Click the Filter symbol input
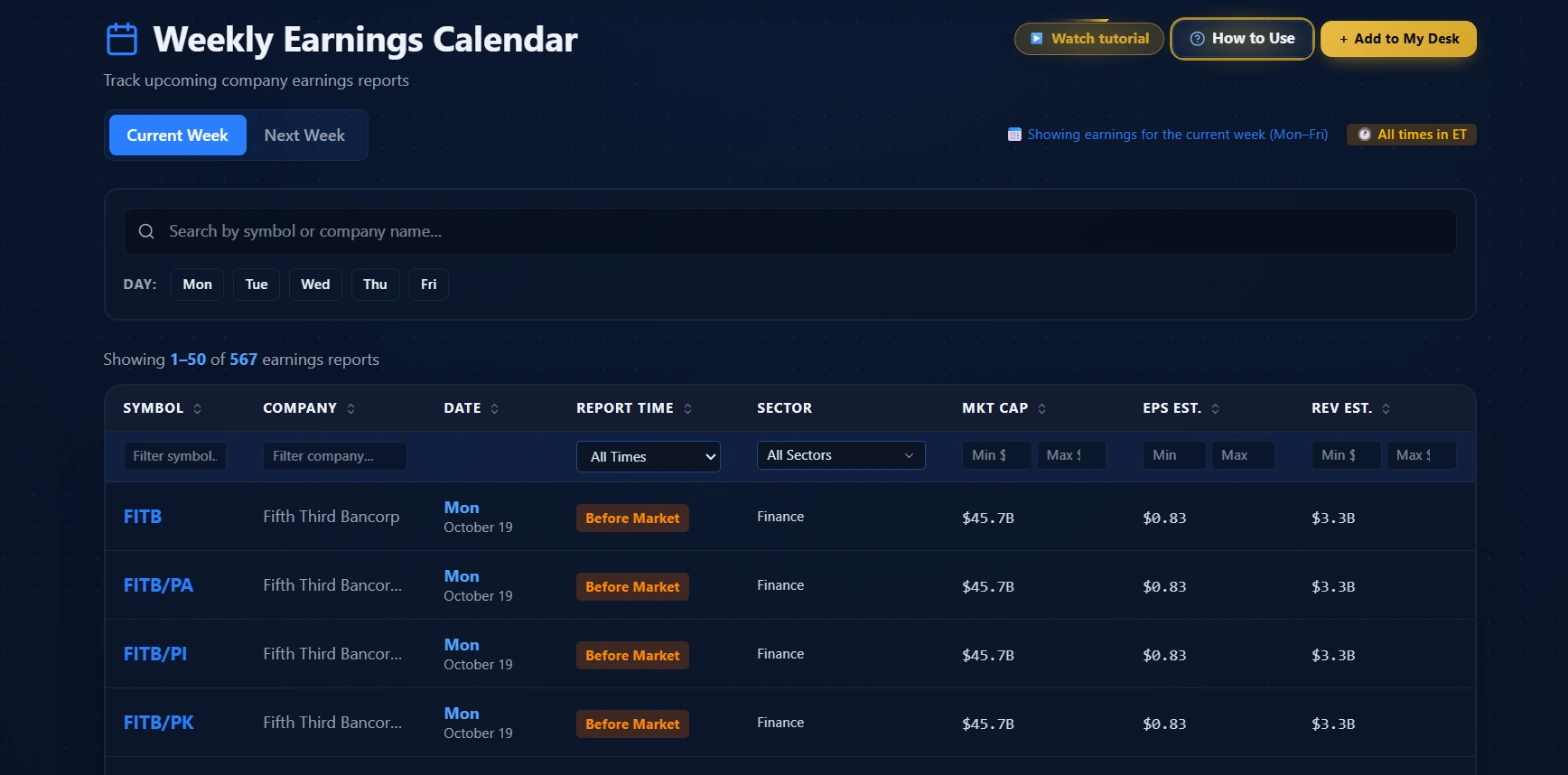1568x775 pixels. pyautogui.click(x=175, y=456)
